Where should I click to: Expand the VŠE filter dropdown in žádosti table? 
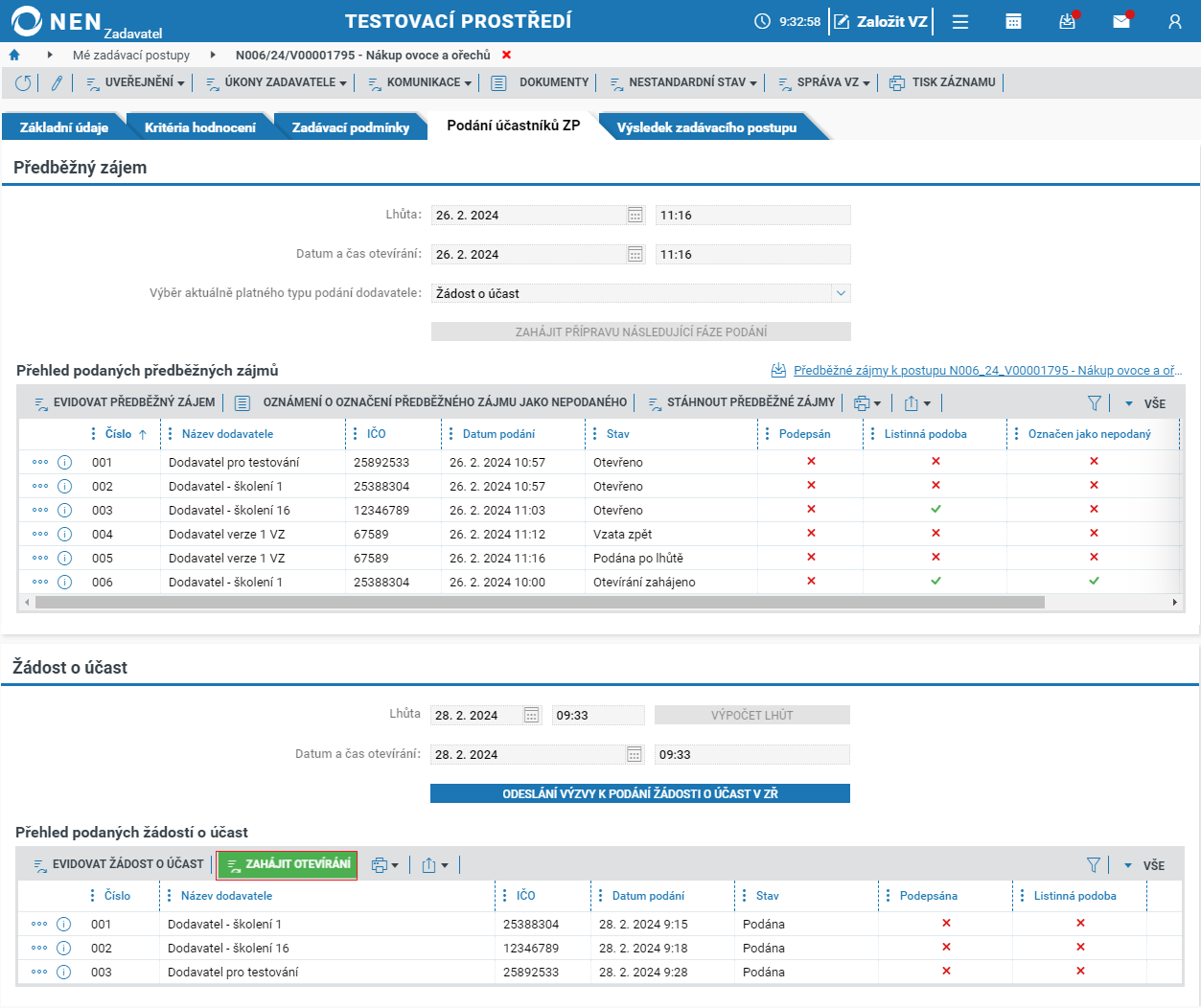pyautogui.click(x=1144, y=865)
